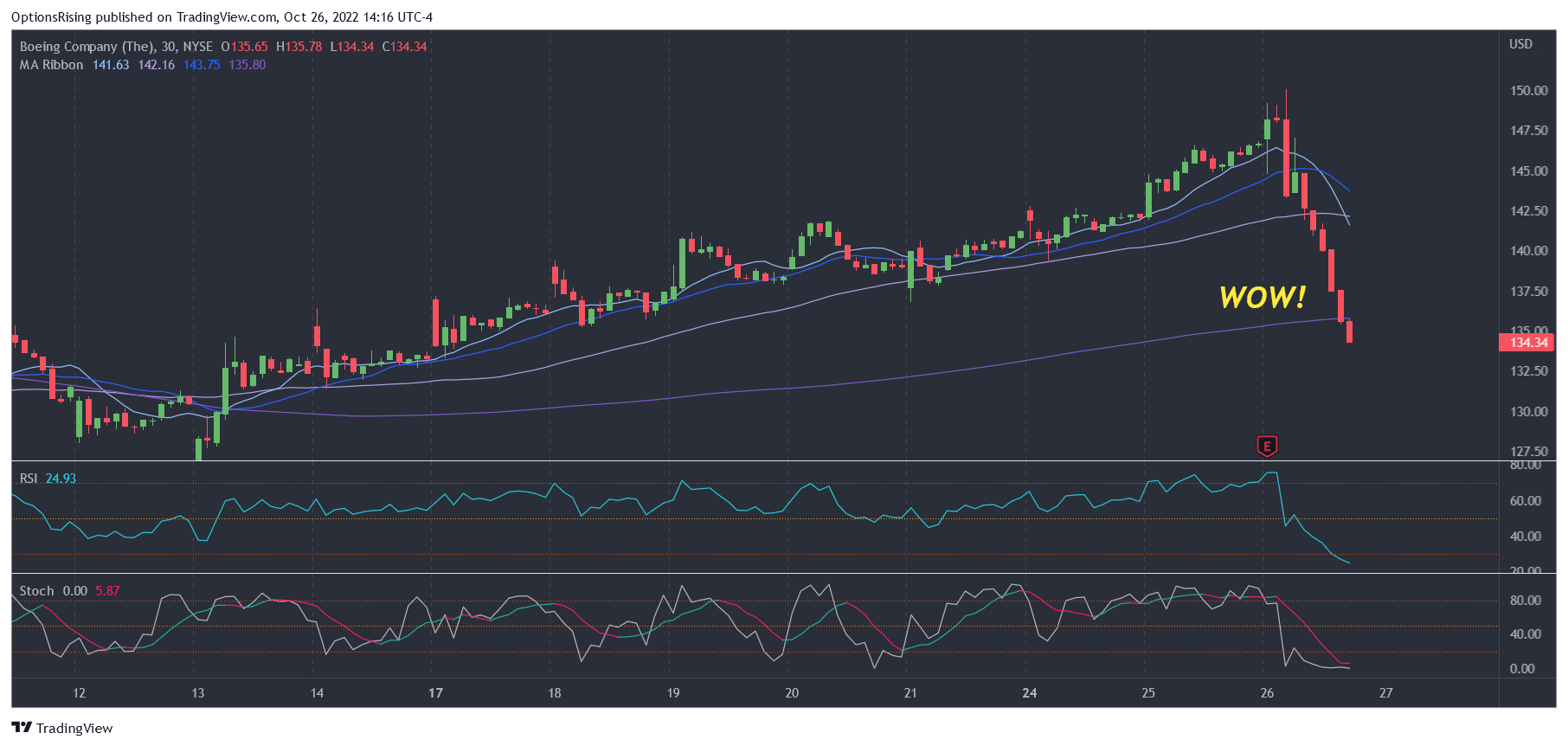Click the earnings E marker icon
1568x746 pixels.
point(1267,447)
